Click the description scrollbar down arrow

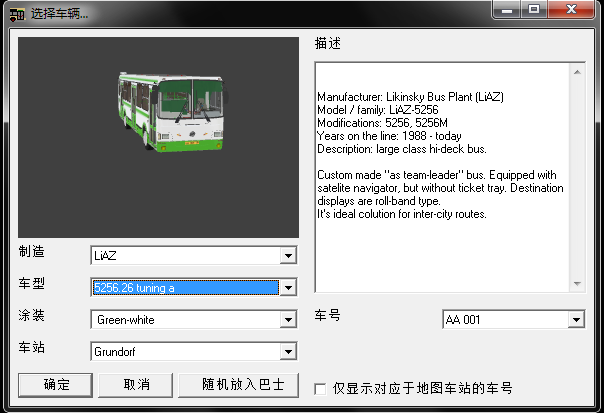pos(577,284)
